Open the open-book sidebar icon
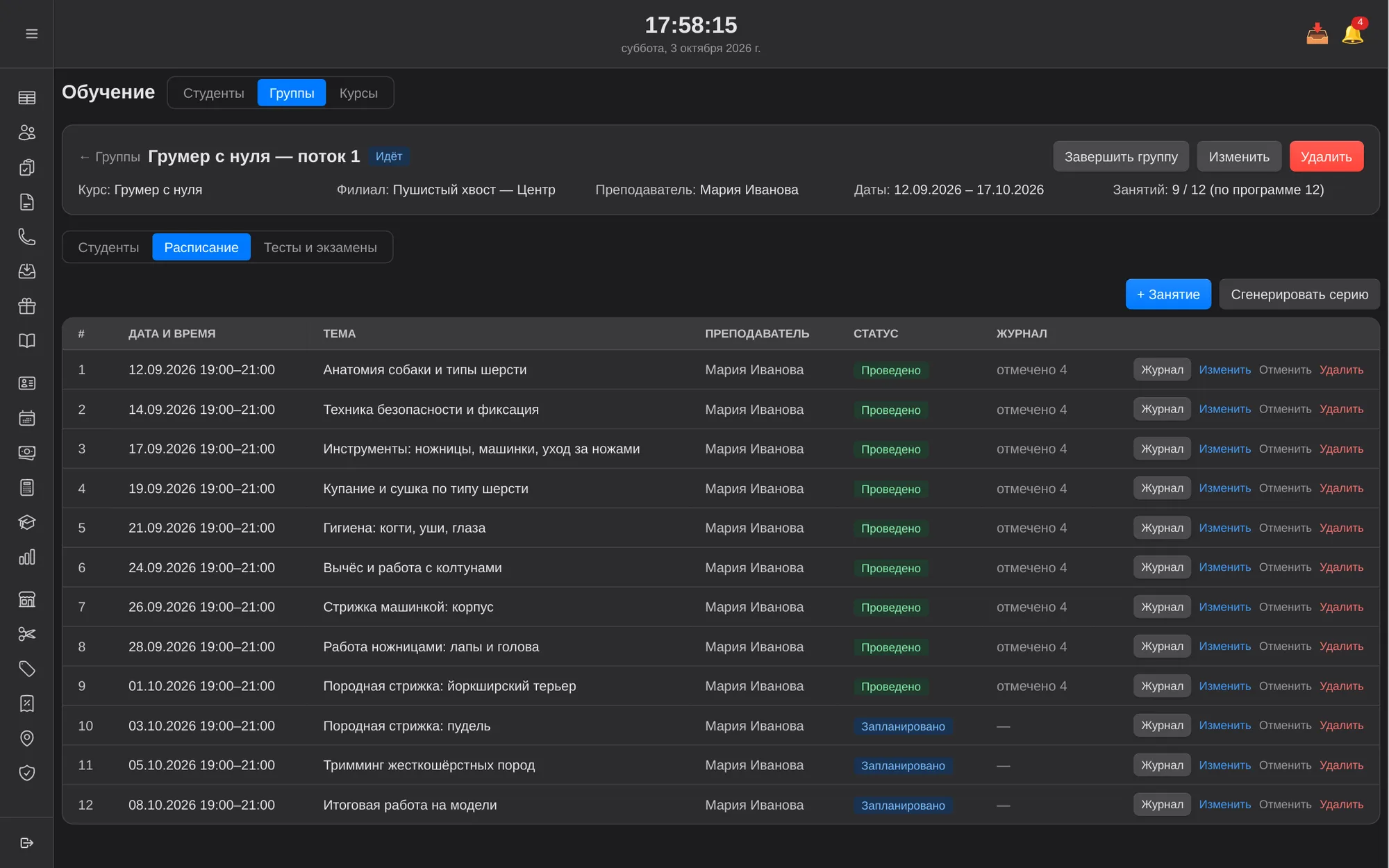 pyautogui.click(x=27, y=341)
